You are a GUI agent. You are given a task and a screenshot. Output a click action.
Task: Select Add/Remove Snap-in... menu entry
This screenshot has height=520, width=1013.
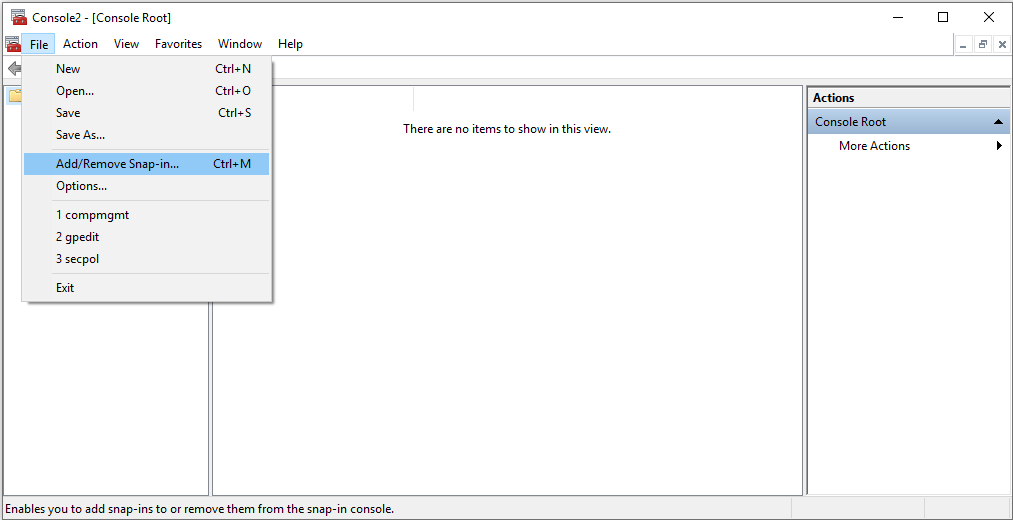coord(147,164)
